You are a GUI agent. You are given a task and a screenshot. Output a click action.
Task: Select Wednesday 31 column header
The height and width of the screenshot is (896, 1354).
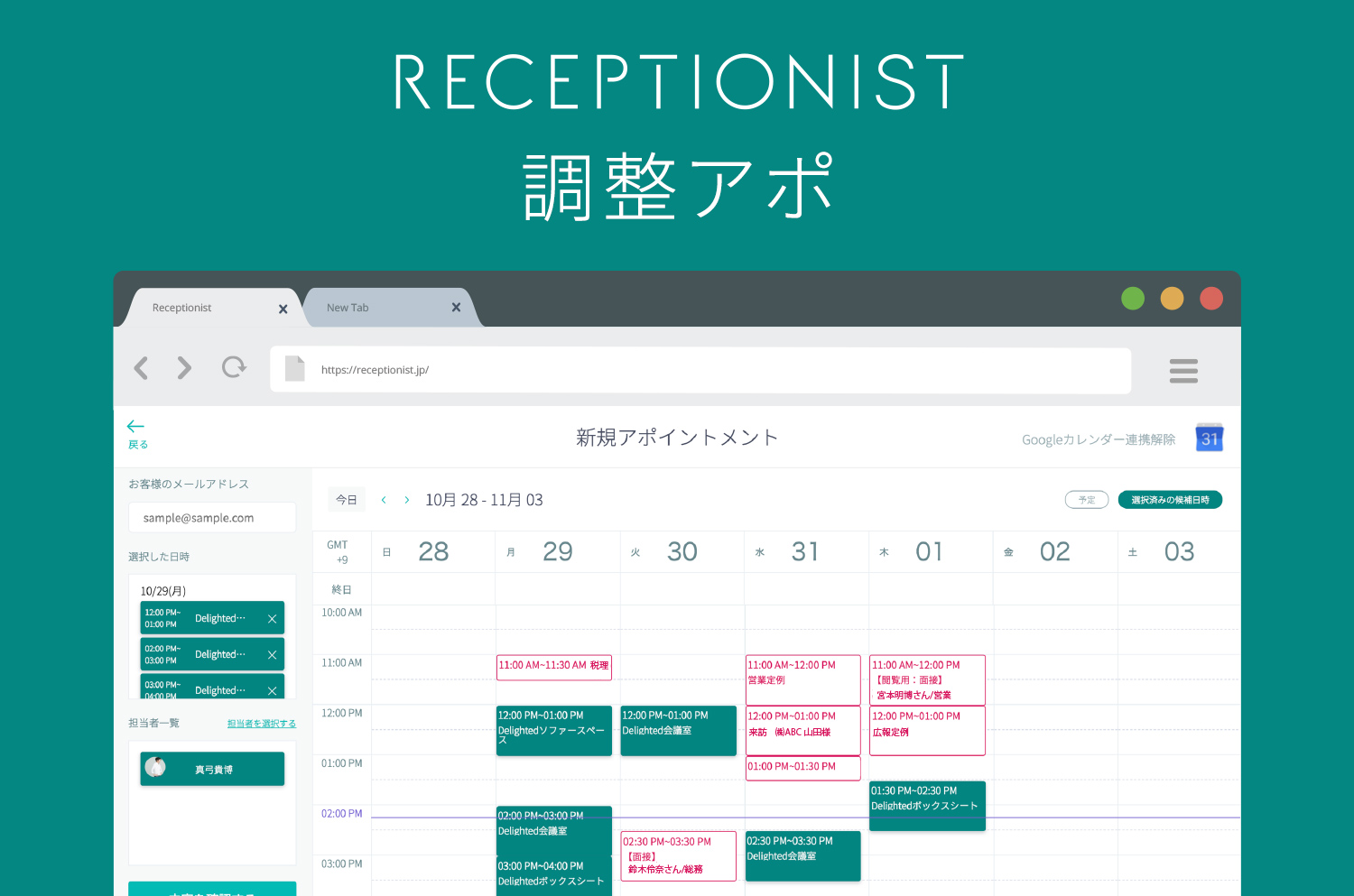tap(806, 551)
